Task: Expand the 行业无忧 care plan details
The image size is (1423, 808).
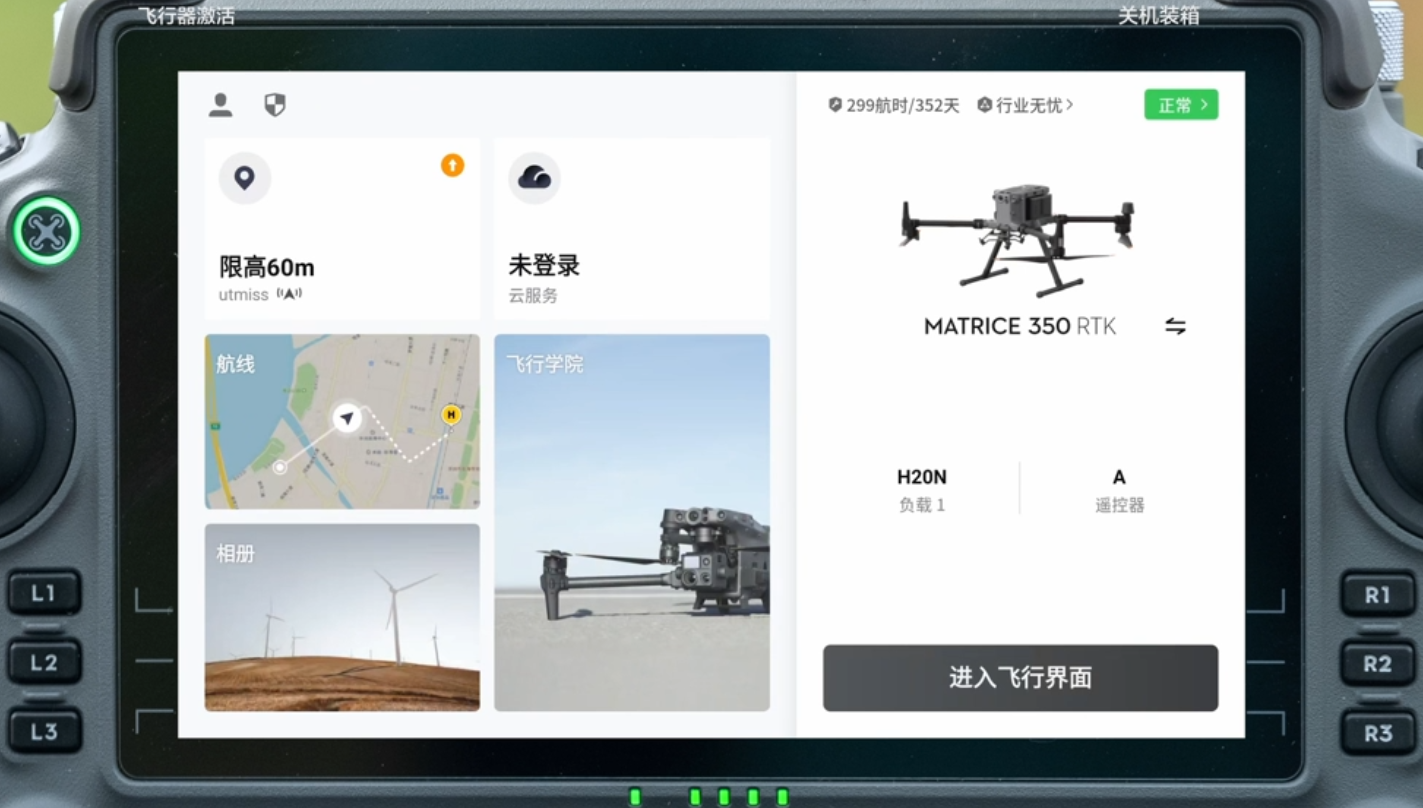Action: (x=1026, y=105)
